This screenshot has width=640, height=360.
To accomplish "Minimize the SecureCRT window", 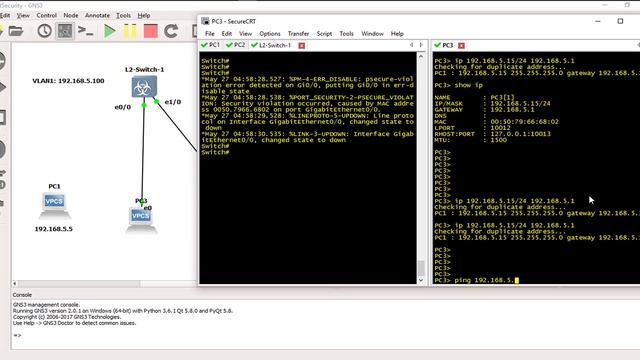I will [x=598, y=21].
